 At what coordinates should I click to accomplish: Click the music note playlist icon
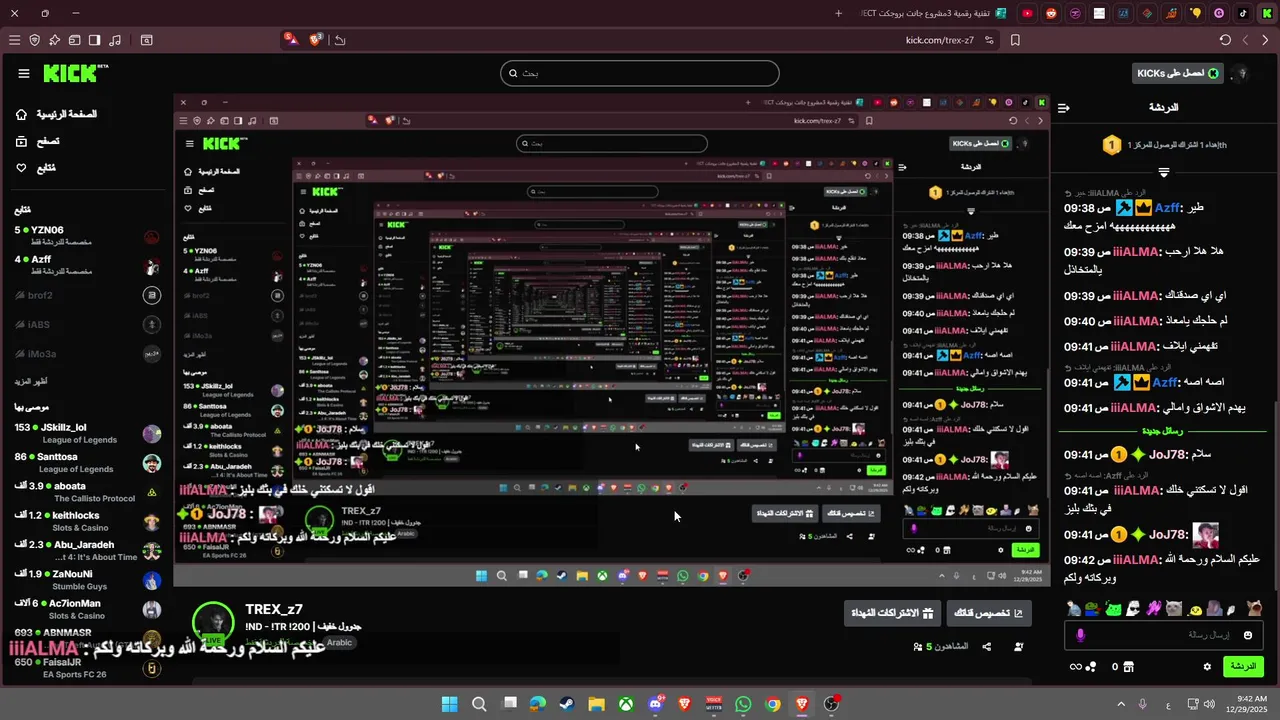[x=115, y=40]
